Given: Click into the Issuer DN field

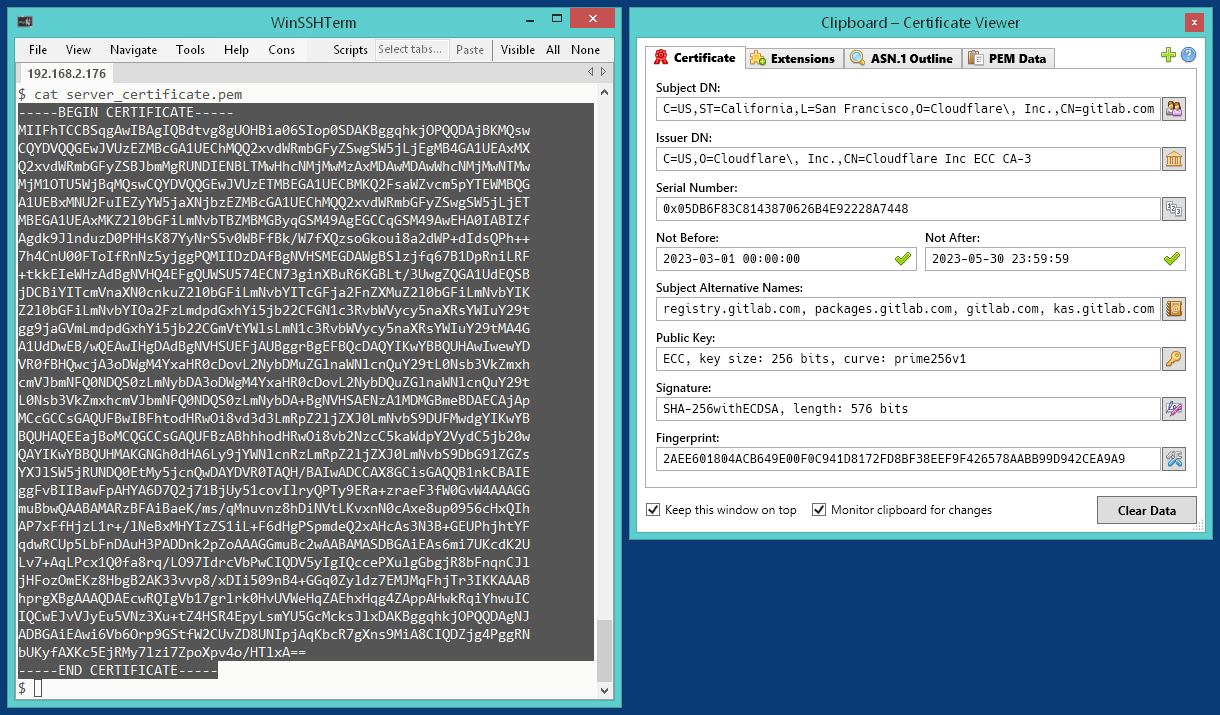Looking at the screenshot, I should 908,158.
